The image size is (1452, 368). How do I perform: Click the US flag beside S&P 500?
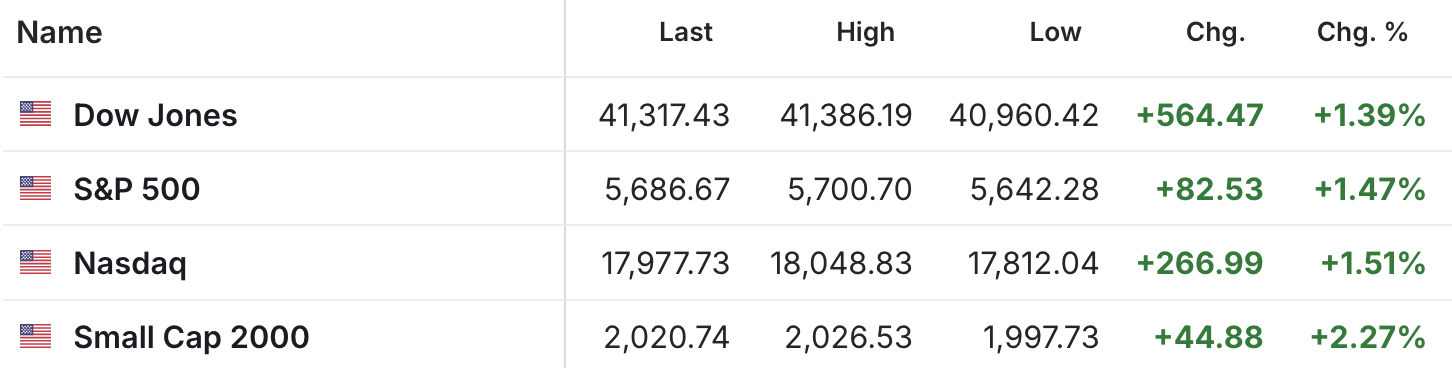(x=35, y=189)
